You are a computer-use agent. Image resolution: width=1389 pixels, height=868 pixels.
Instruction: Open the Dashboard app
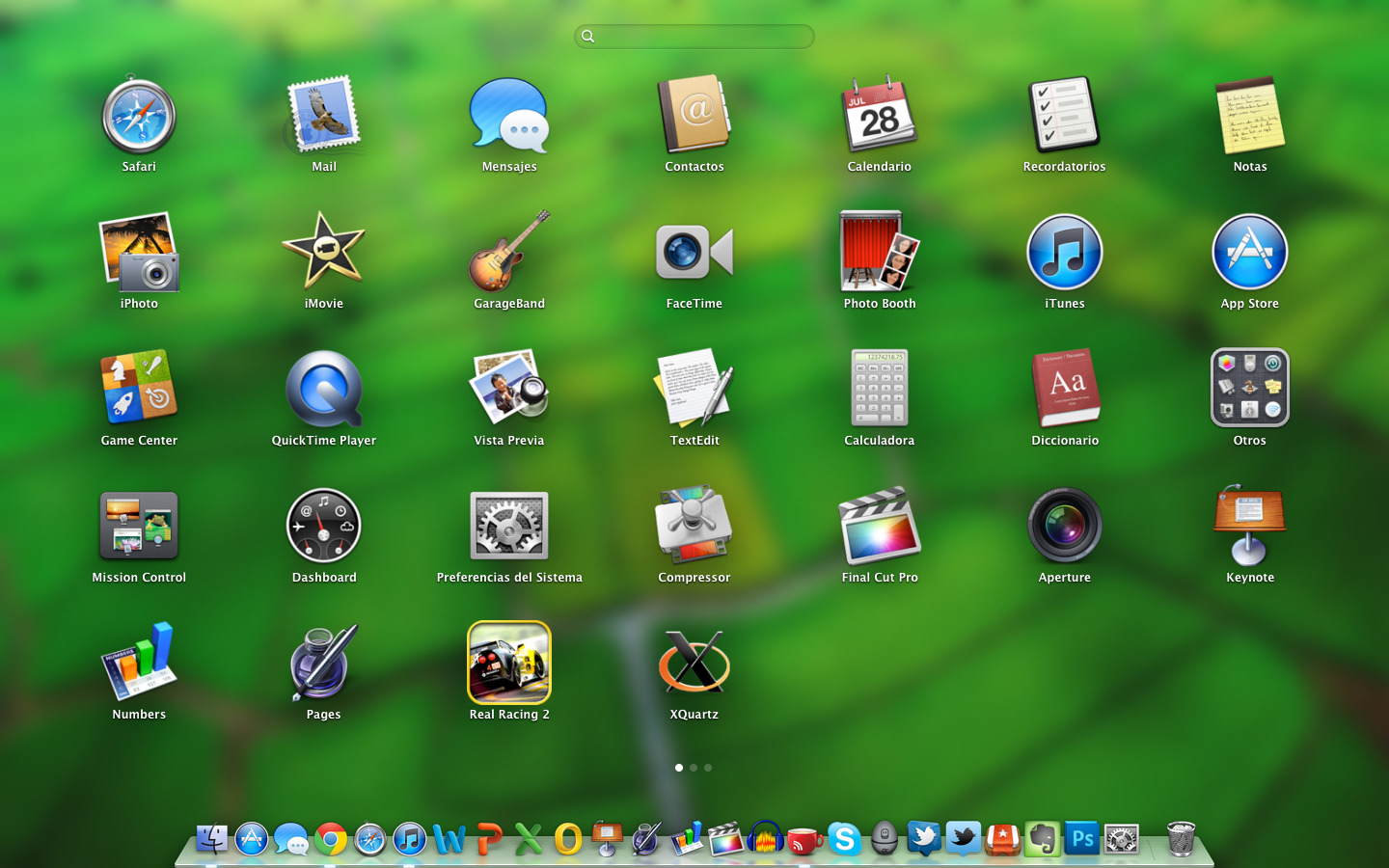coord(323,527)
